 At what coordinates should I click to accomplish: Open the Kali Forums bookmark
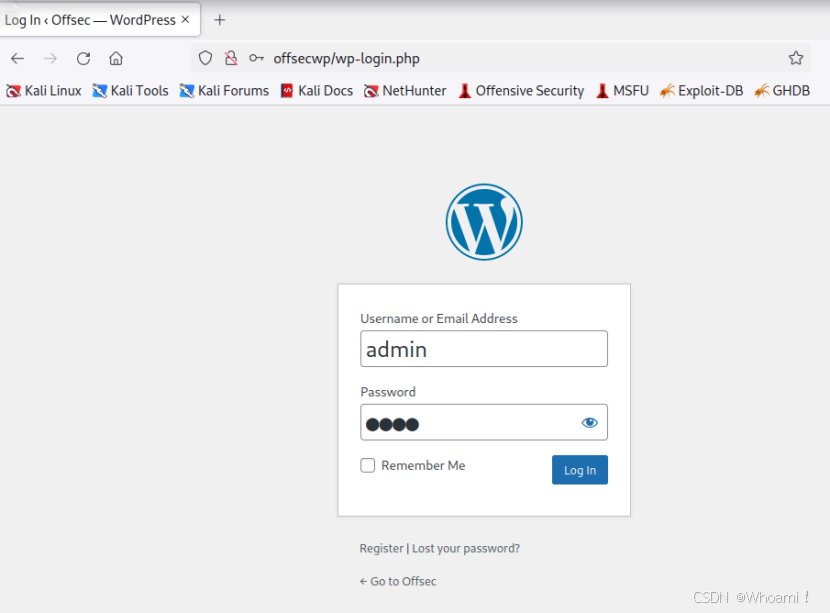point(224,91)
